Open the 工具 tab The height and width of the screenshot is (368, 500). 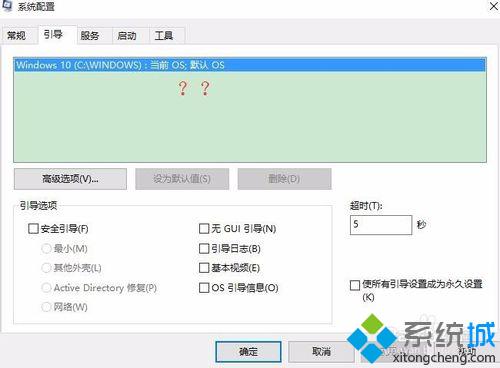tap(166, 35)
